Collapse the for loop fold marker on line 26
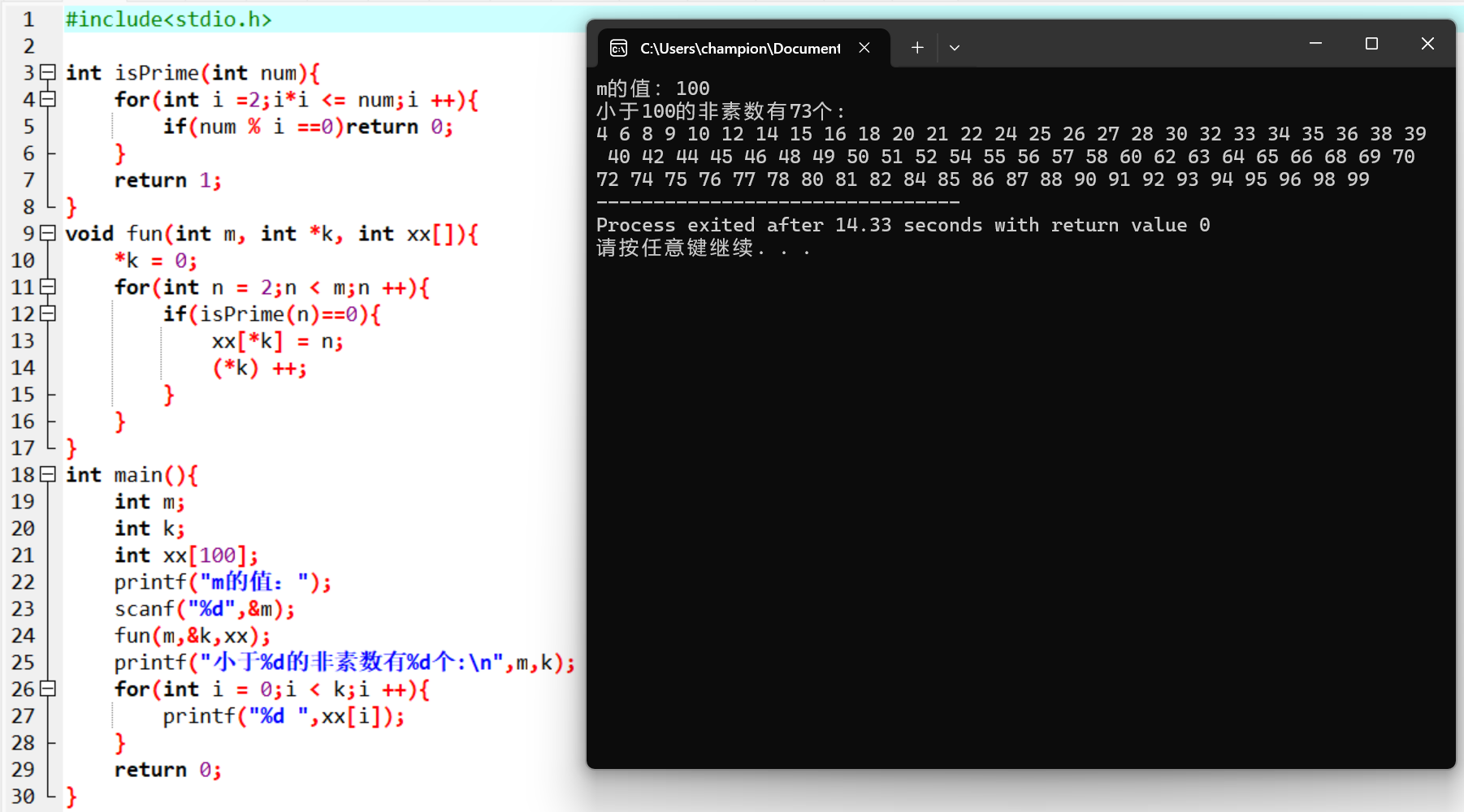 (48, 689)
